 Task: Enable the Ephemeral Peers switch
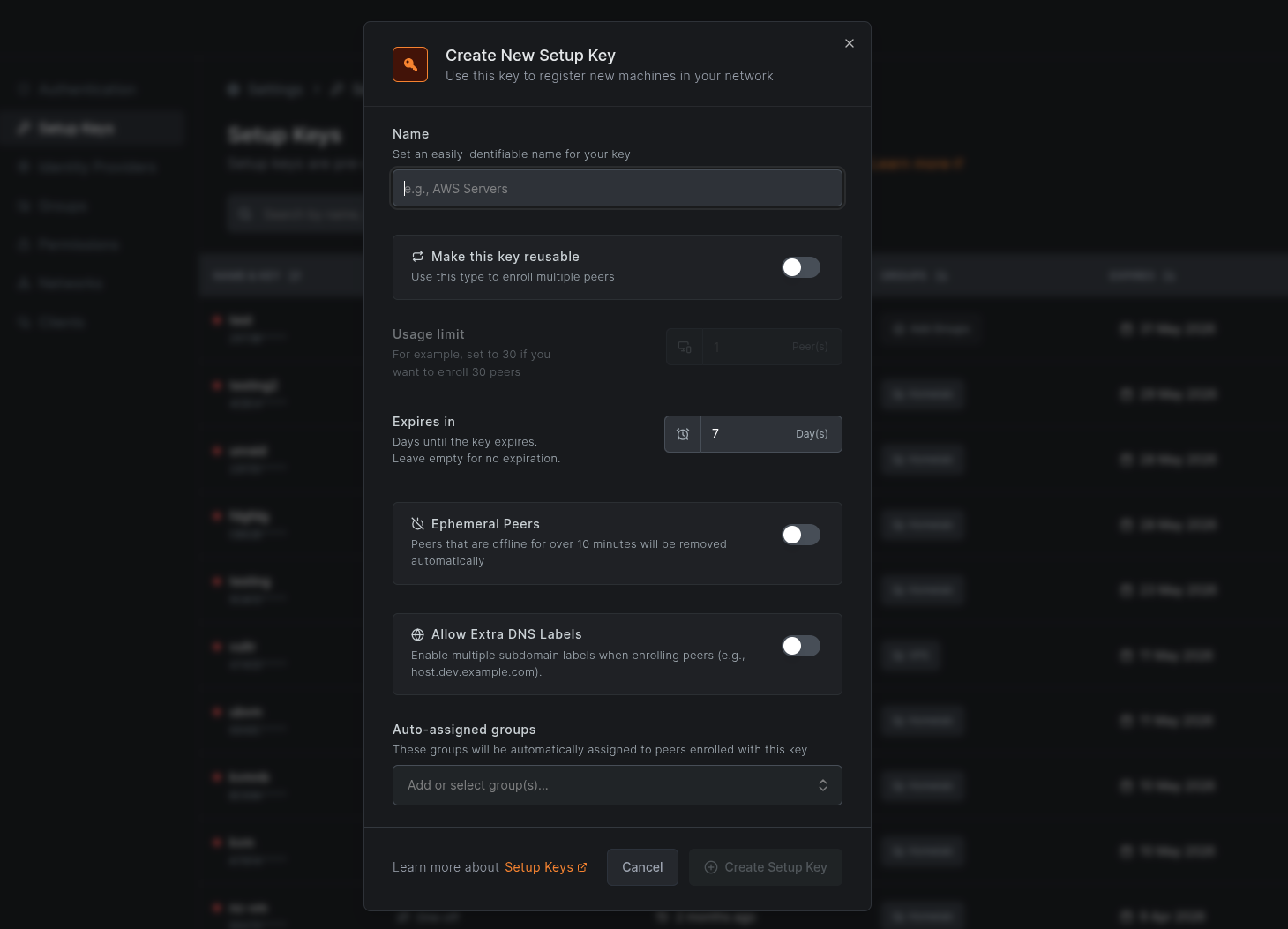coord(801,535)
